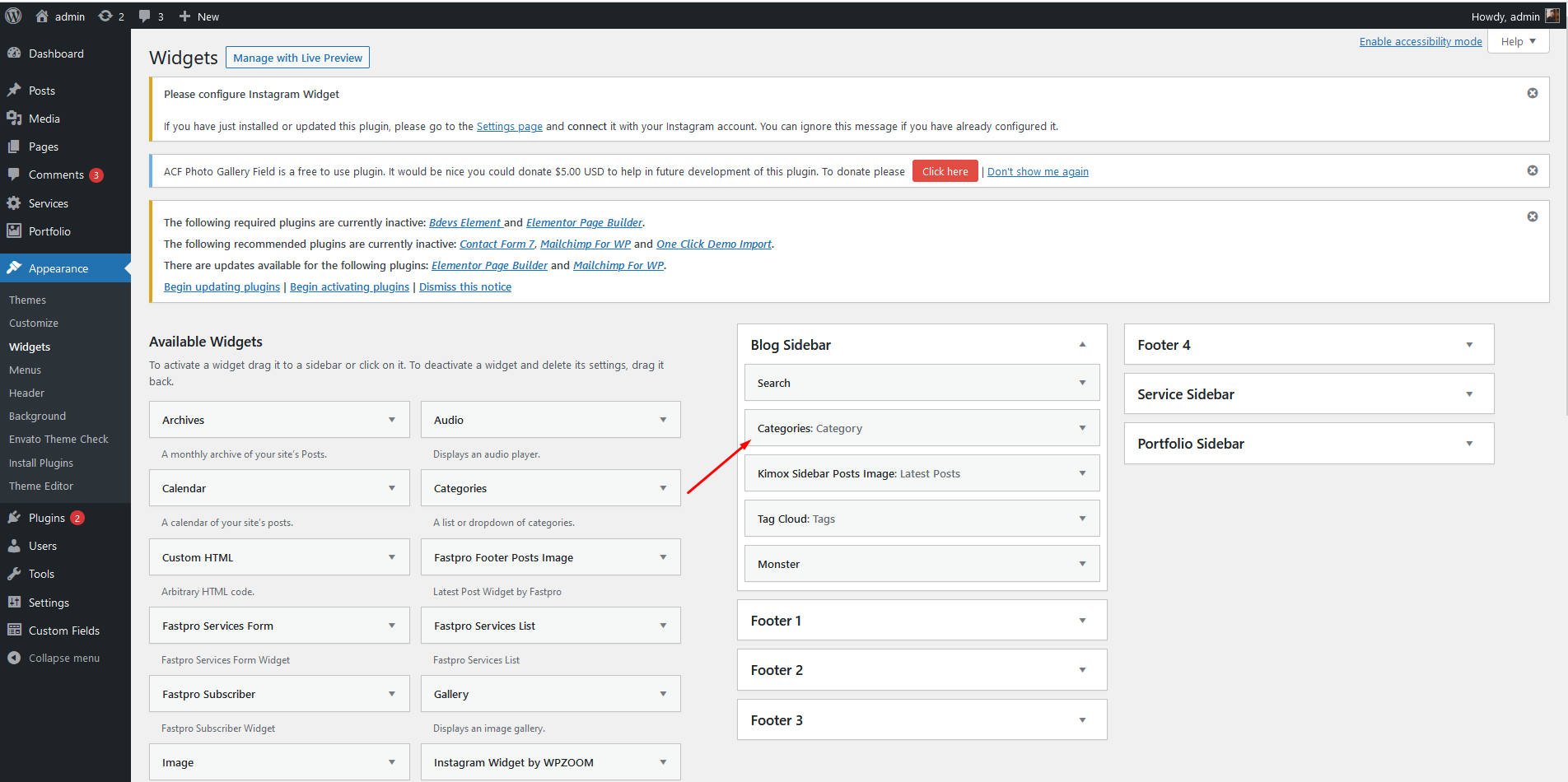Open the updates icon in admin bar
The image size is (1568, 782).
tap(105, 16)
